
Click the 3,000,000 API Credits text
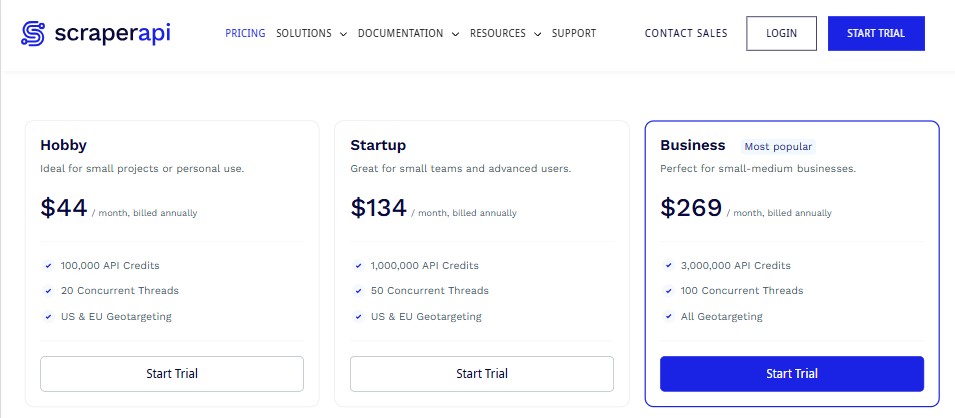click(736, 266)
